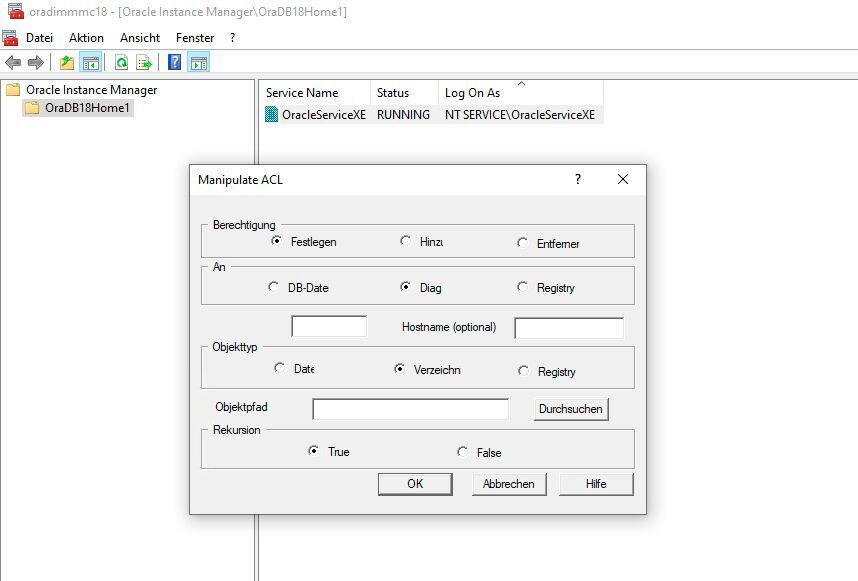Confirm the ACL dialog with OK

(414, 484)
